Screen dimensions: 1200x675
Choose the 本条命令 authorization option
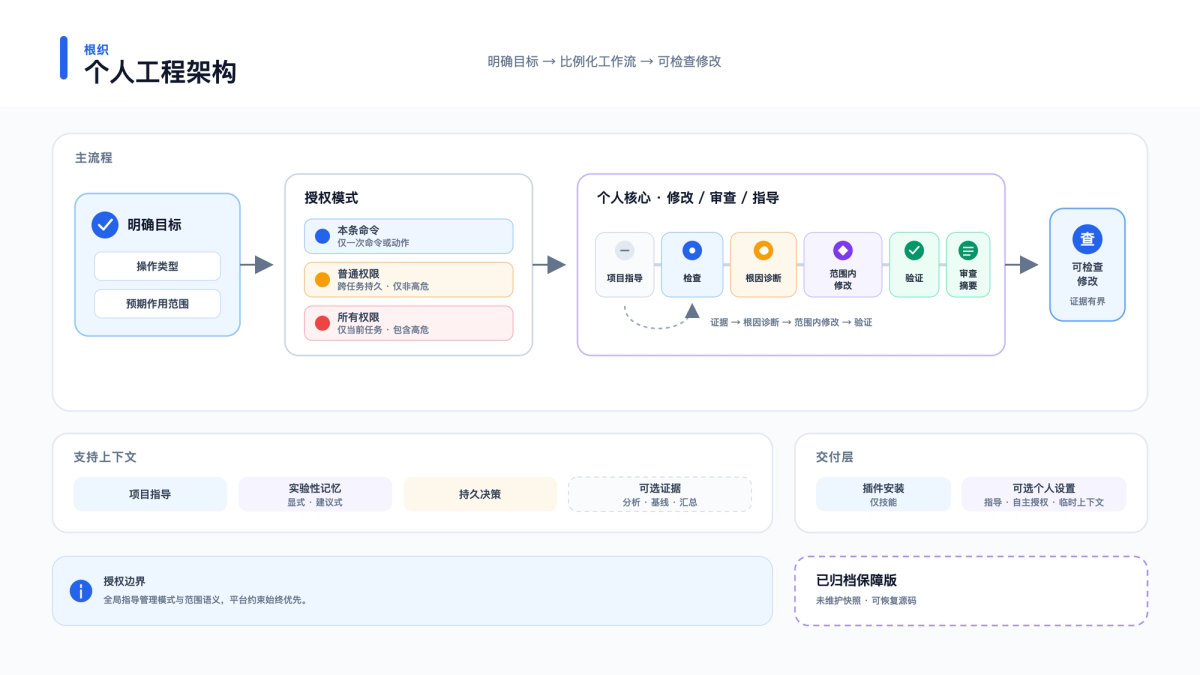(x=409, y=236)
